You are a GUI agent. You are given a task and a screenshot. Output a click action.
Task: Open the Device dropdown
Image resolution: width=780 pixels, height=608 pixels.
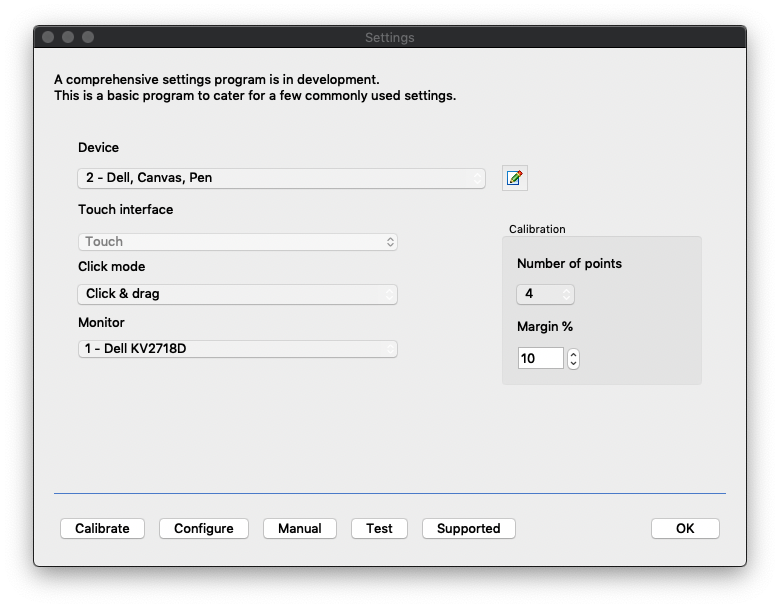pos(282,178)
